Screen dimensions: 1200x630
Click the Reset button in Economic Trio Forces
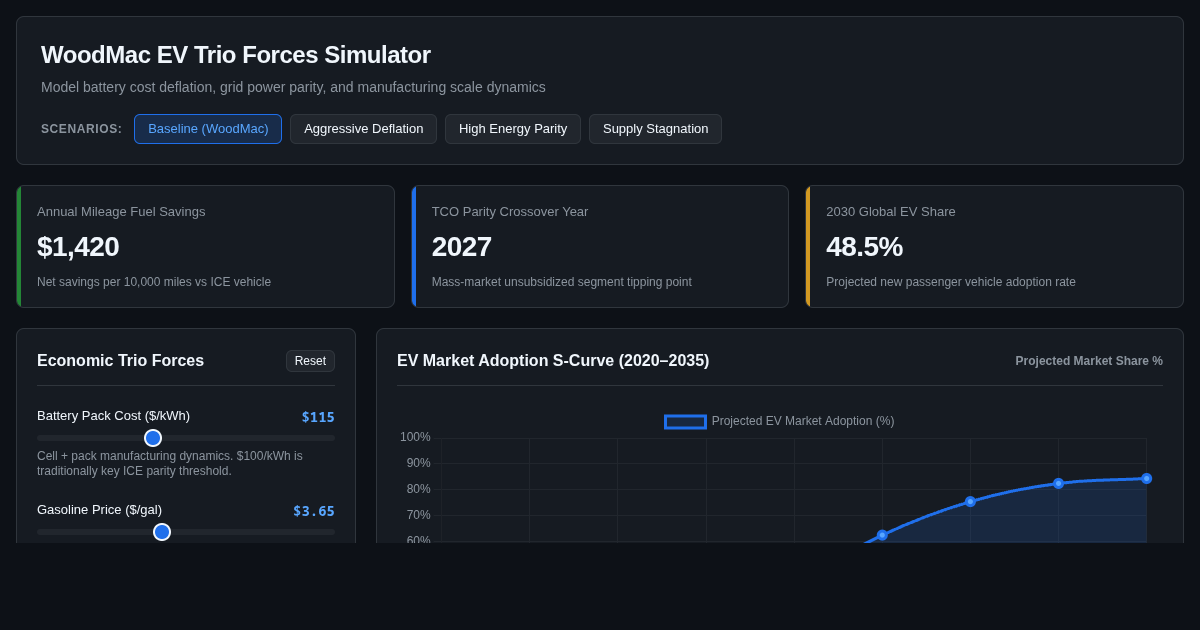[x=310, y=361]
